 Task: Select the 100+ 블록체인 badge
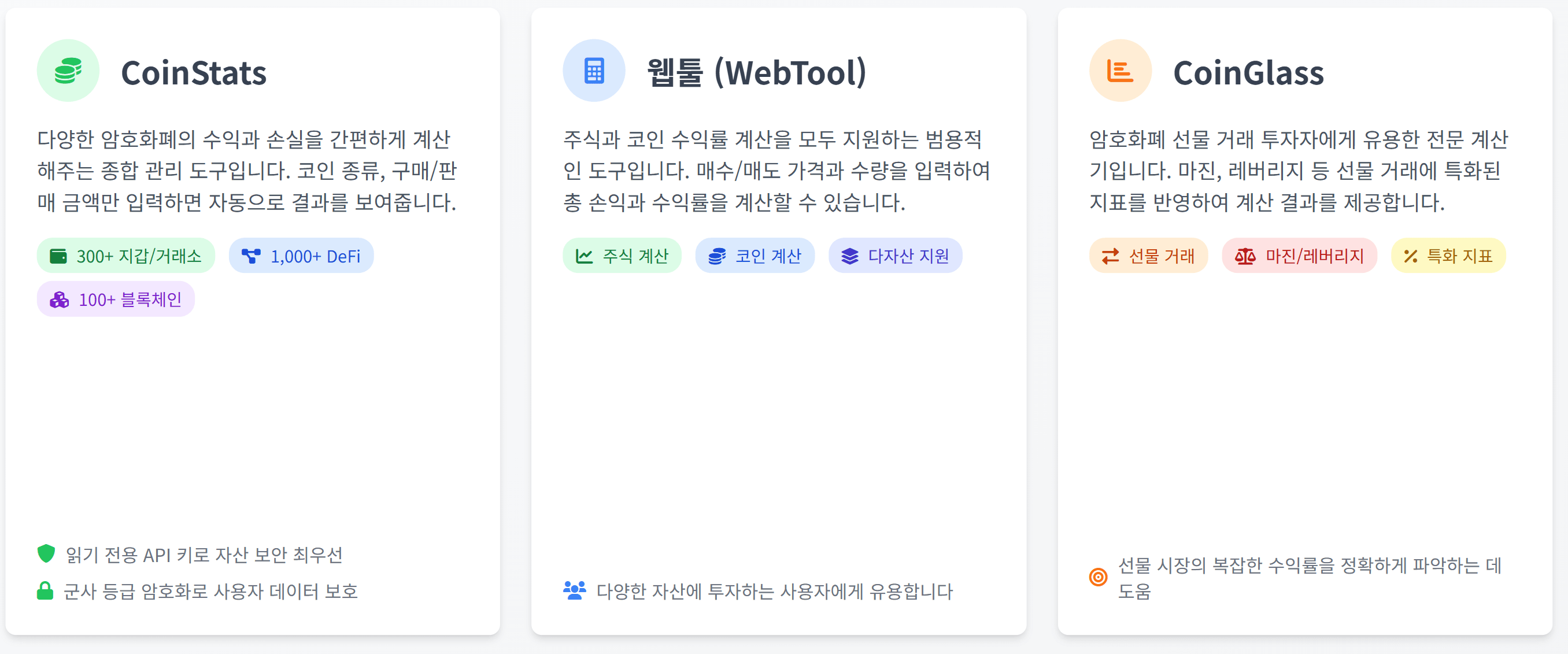point(116,298)
